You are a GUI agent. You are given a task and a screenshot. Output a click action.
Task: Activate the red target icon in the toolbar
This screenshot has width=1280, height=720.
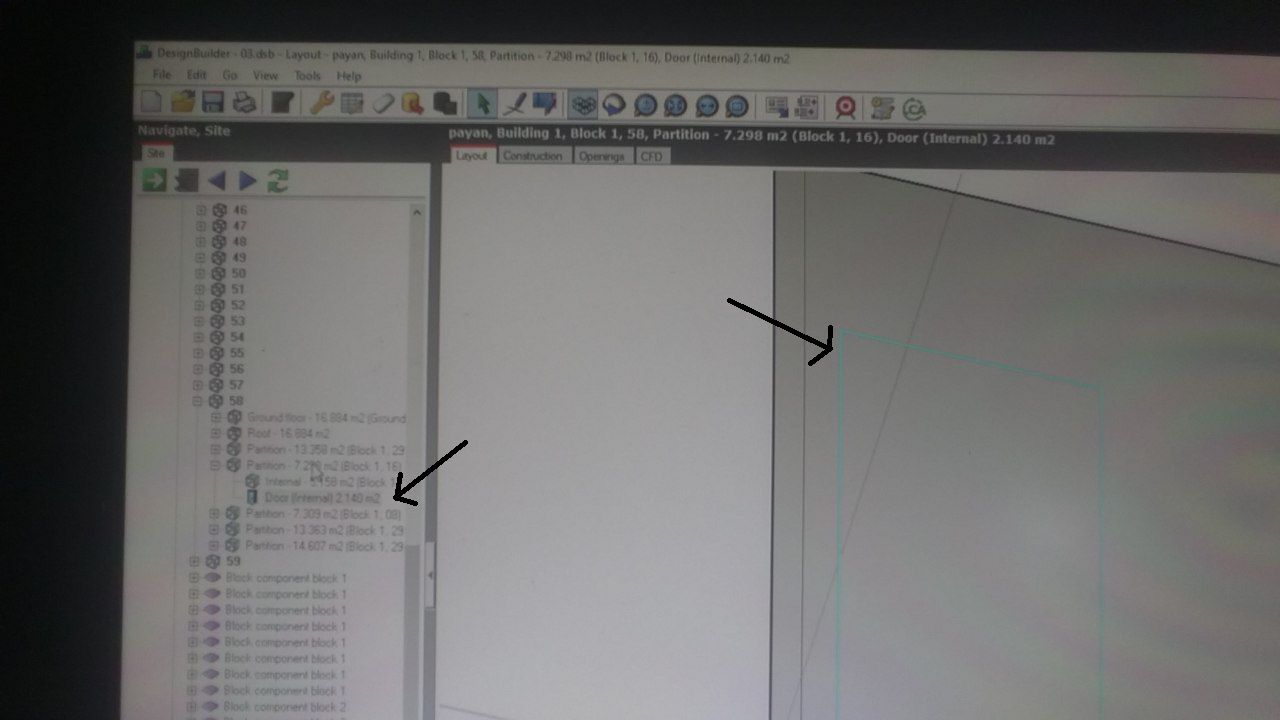pos(846,107)
